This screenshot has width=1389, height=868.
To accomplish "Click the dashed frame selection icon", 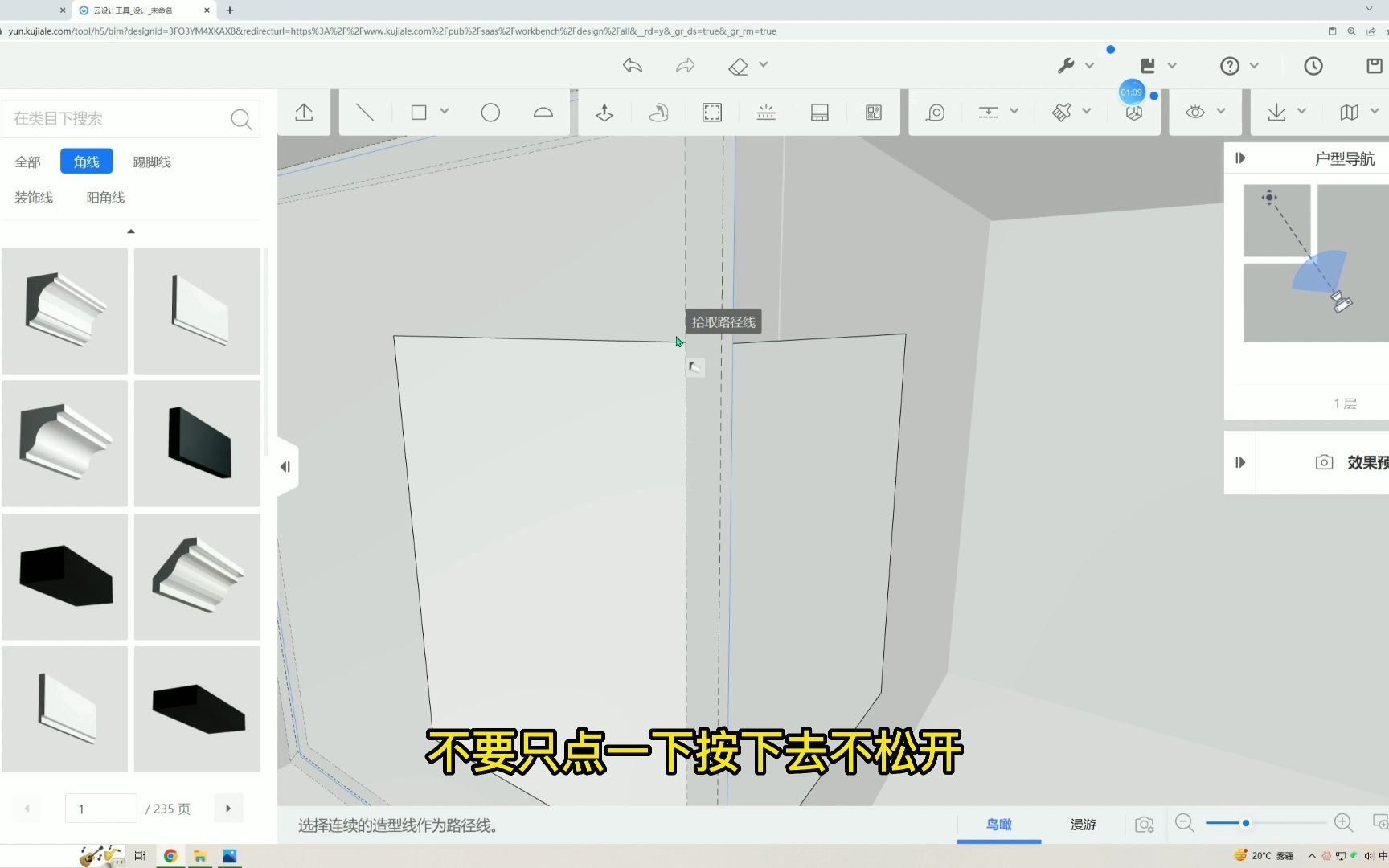I will click(712, 113).
